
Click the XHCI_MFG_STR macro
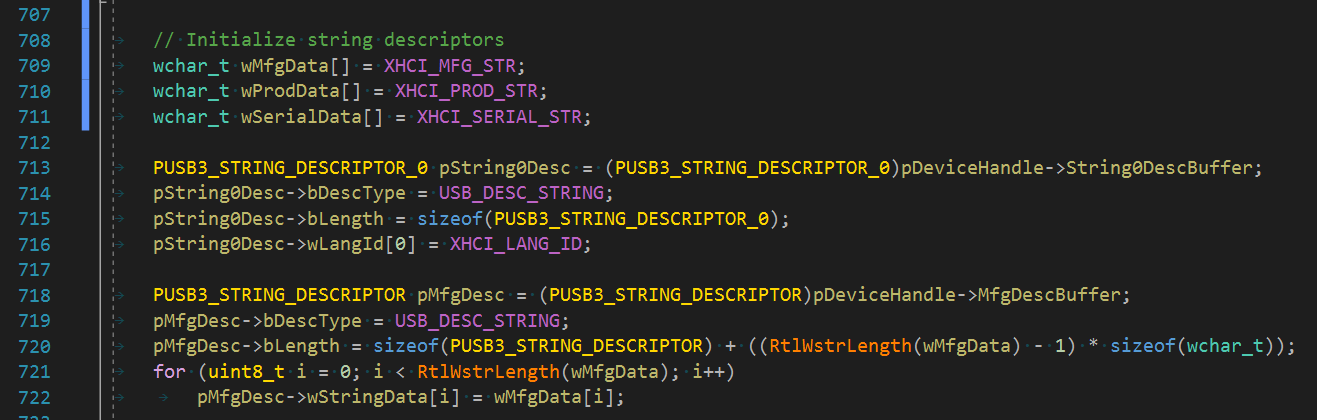click(454, 65)
